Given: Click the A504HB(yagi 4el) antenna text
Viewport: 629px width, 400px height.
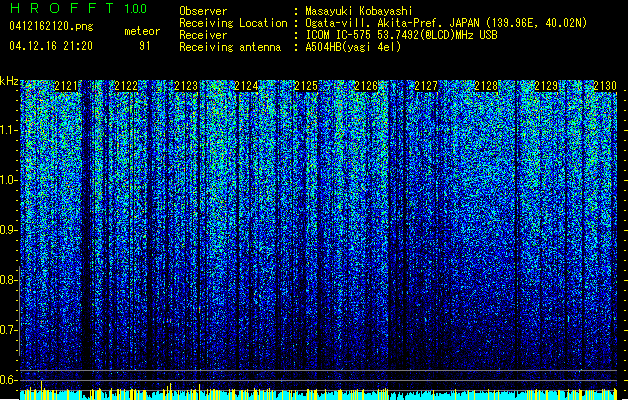Looking at the screenshot, I should click(x=353, y=47).
